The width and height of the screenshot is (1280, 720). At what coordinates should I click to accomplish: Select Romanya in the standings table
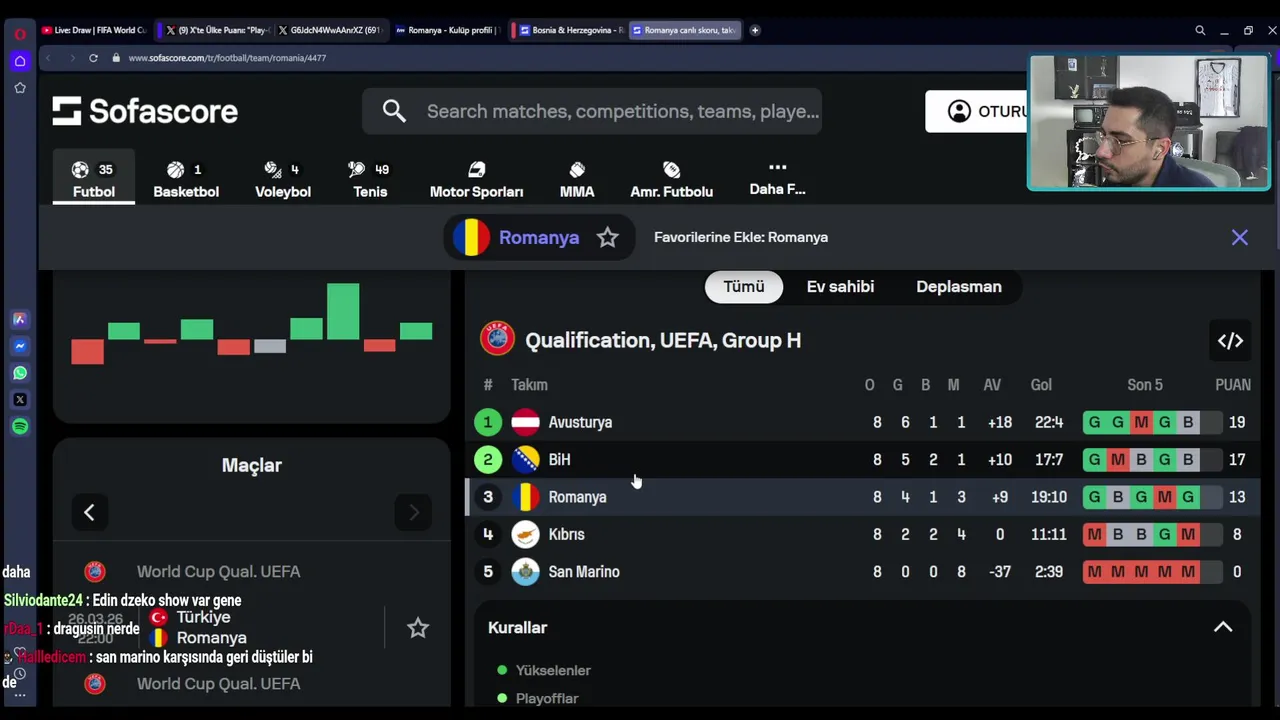point(862,497)
